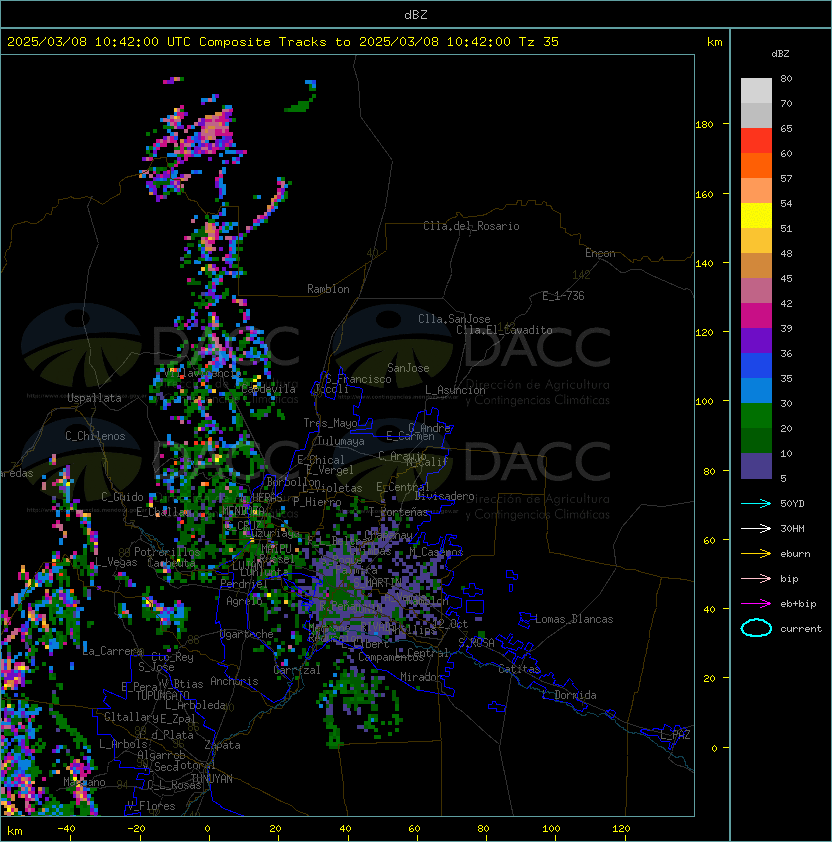Click the legend value '80'

[x=786, y=78]
